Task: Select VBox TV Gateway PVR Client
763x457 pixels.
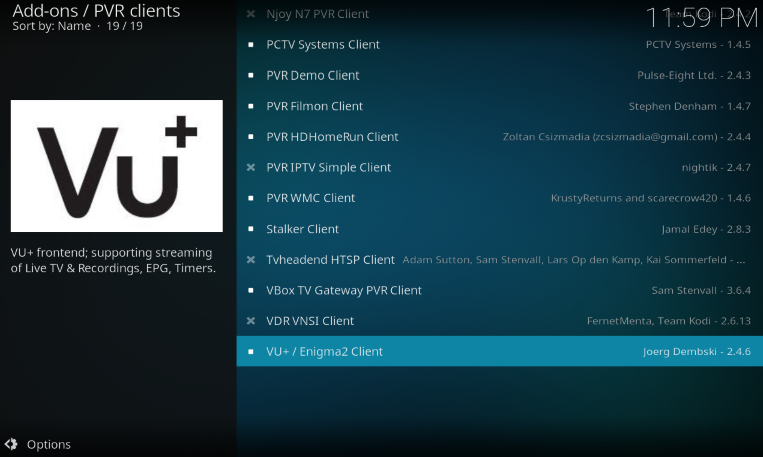Action: coord(500,290)
